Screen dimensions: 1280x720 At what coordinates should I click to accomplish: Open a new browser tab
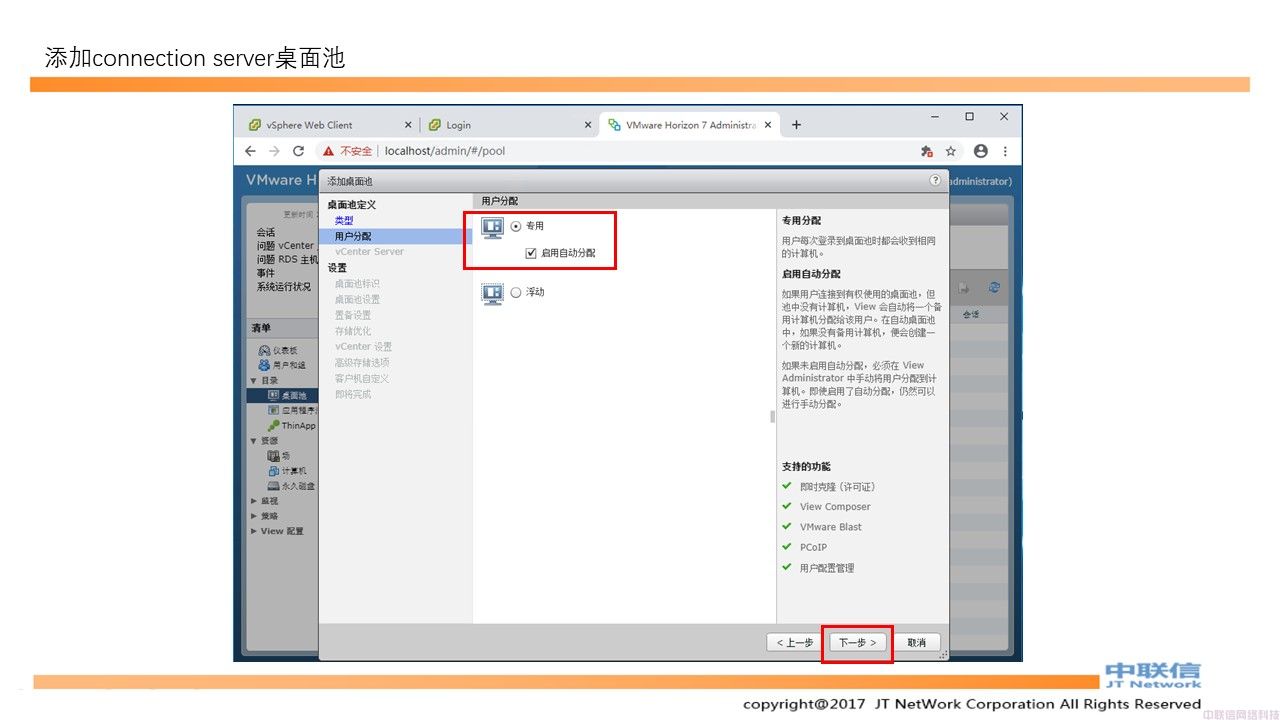(x=796, y=125)
